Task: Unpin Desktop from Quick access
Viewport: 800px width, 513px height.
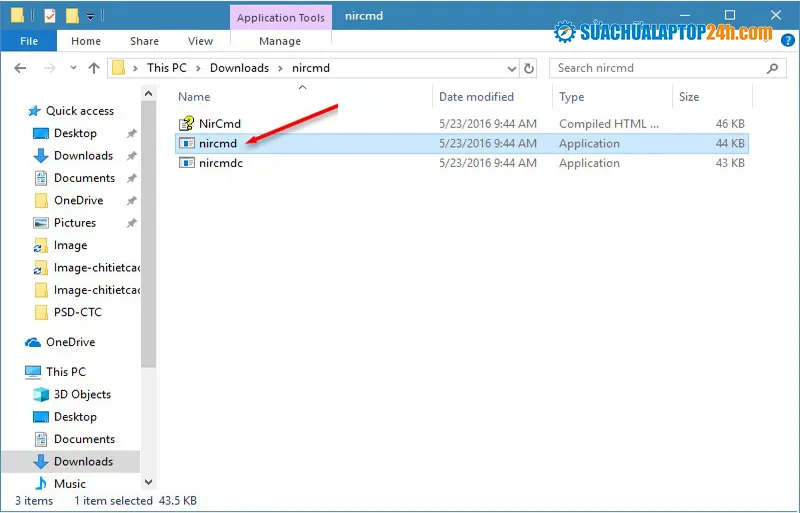Action: (x=132, y=133)
